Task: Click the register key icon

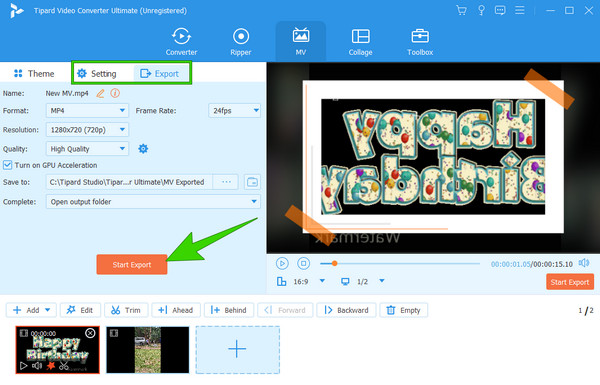Action: pos(481,10)
